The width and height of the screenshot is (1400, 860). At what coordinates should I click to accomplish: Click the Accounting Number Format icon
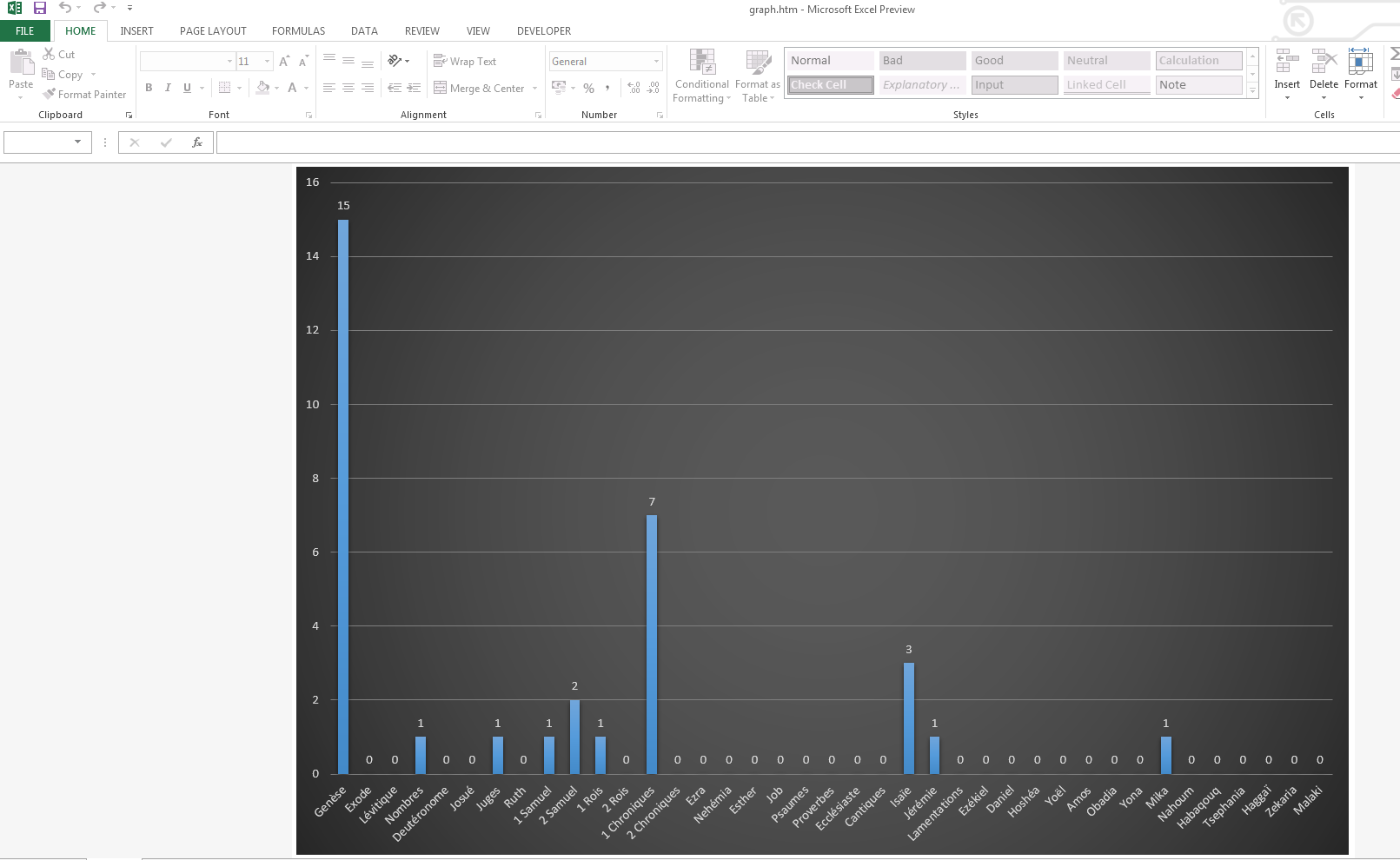click(x=559, y=88)
